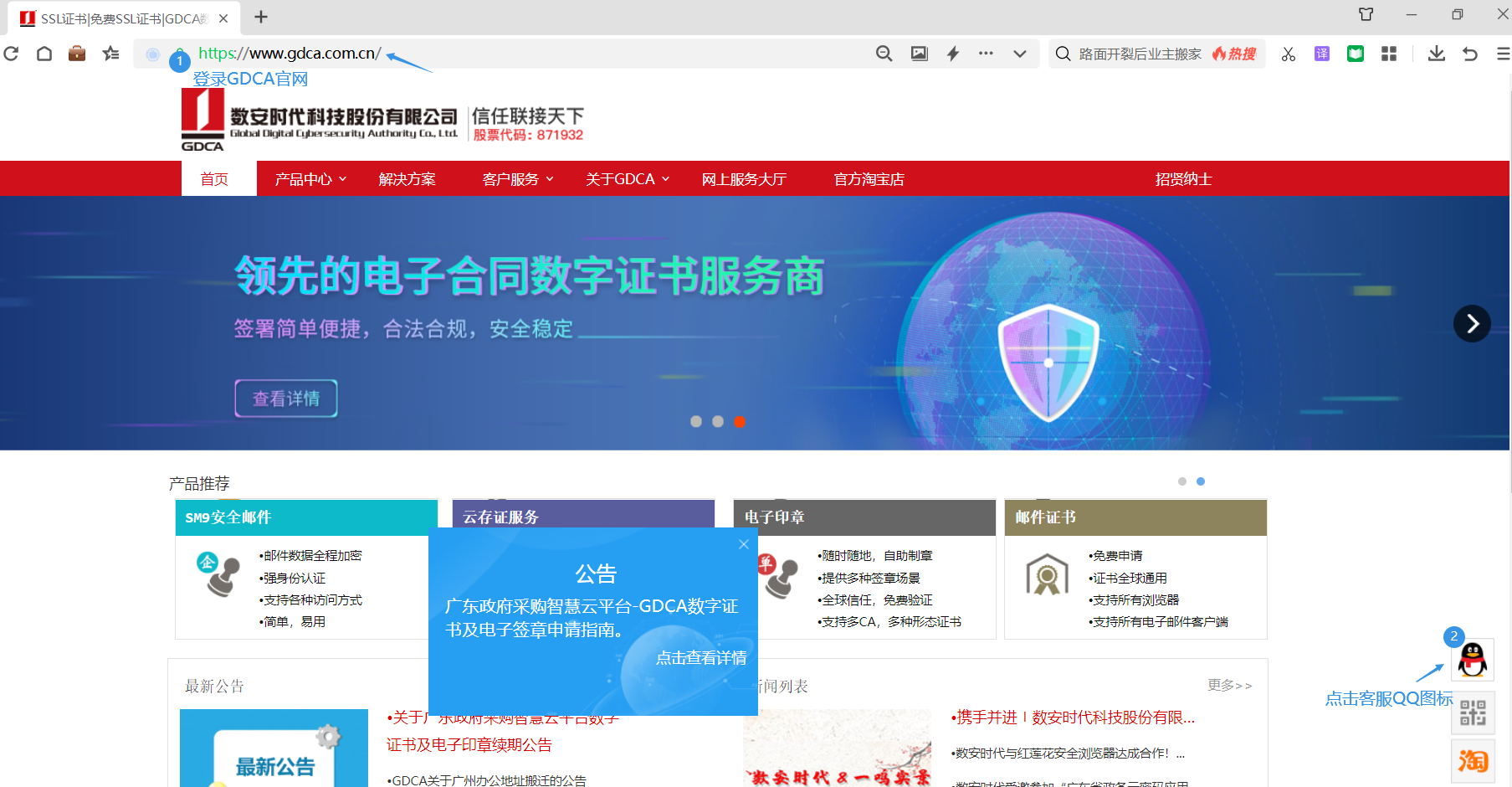Click the 查看详情 banner button
This screenshot has width=1512, height=787.
pos(286,399)
